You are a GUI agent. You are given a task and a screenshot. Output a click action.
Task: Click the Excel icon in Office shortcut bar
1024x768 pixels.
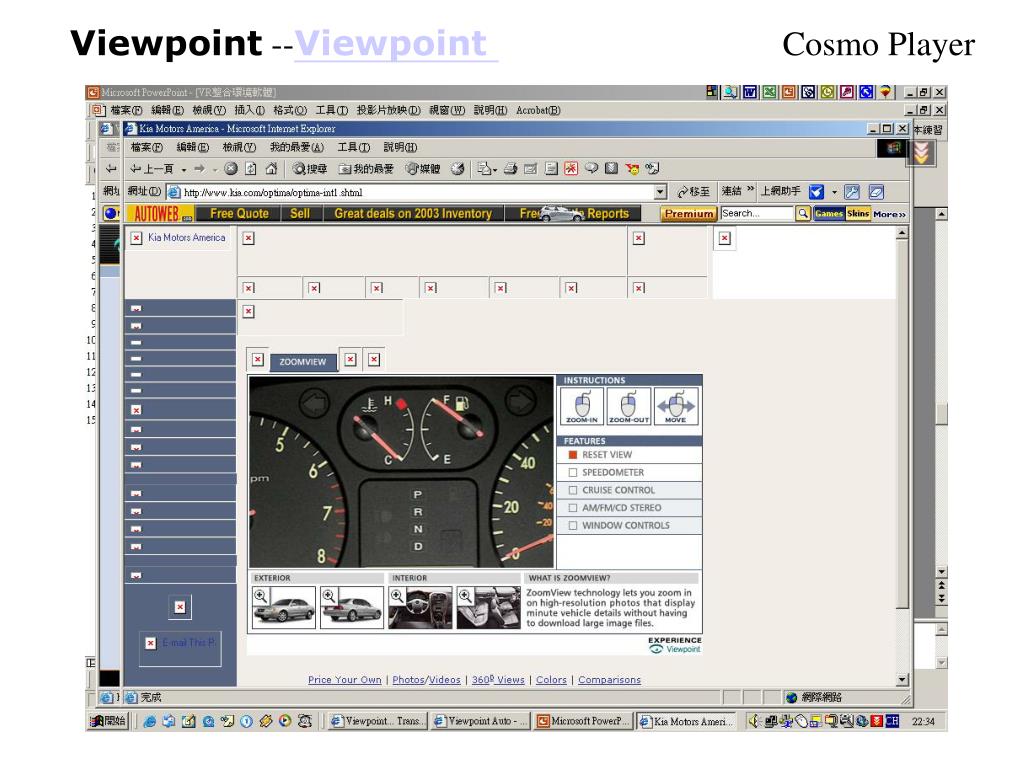(769, 92)
